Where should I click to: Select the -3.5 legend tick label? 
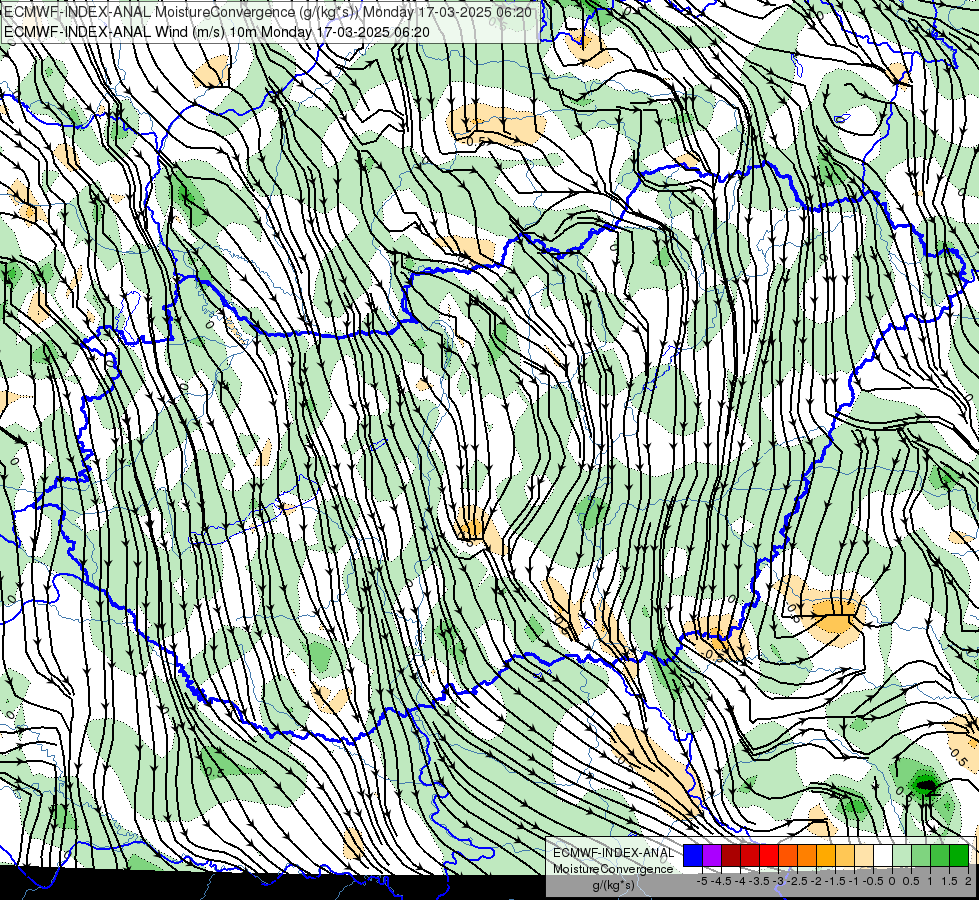pos(759,881)
